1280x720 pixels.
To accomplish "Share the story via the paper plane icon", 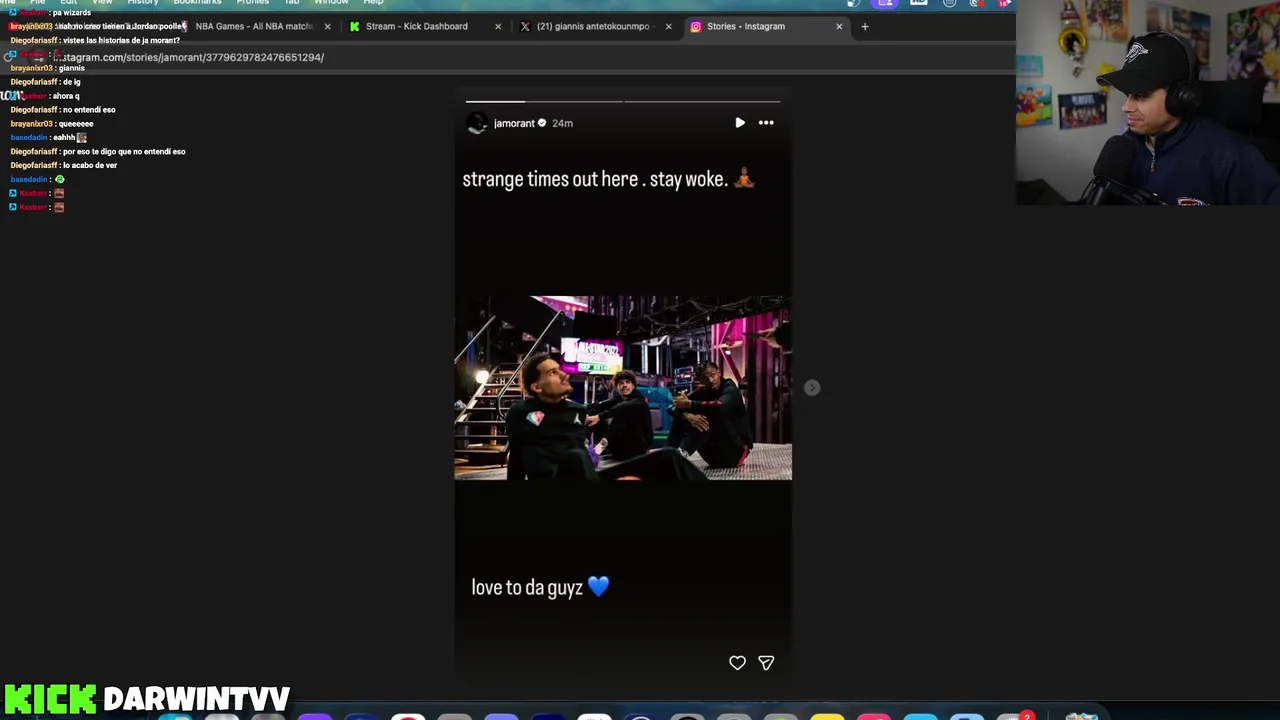I will tap(766, 663).
